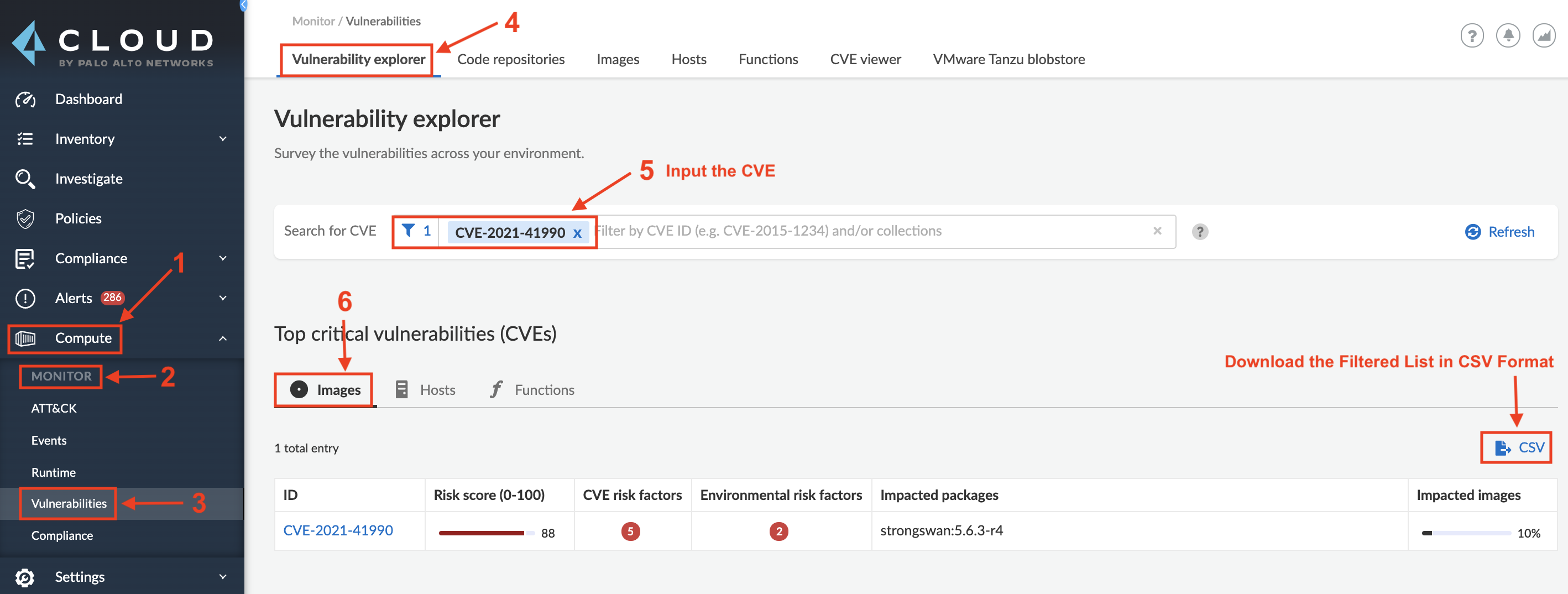Clear the CVE search field
The image size is (1568, 594).
tap(1157, 231)
